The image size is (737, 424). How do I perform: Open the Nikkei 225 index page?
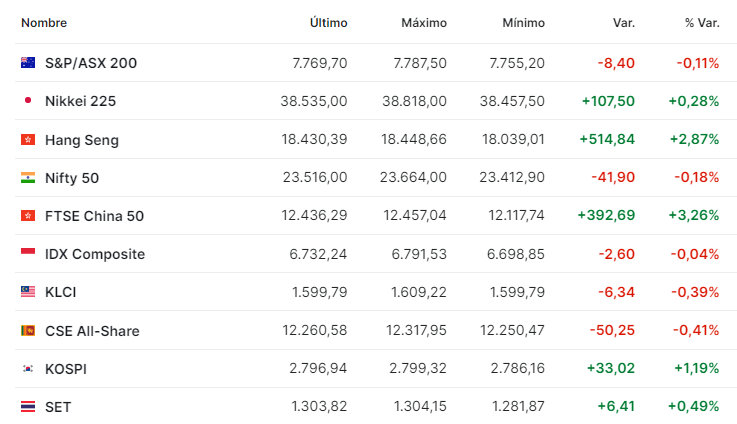[x=80, y=101]
